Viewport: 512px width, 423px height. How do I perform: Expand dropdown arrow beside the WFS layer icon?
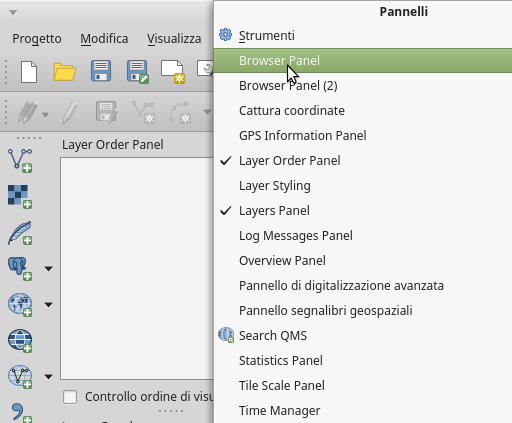pos(49,377)
